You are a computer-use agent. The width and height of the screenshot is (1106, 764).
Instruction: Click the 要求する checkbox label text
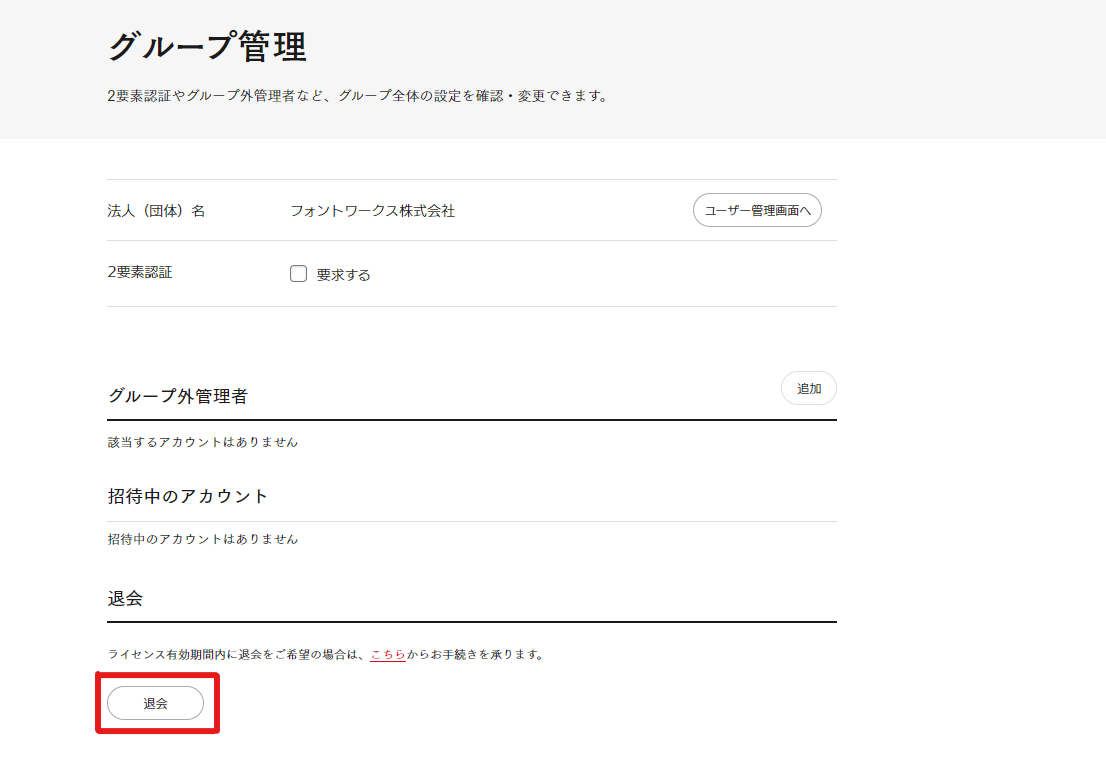coord(343,275)
